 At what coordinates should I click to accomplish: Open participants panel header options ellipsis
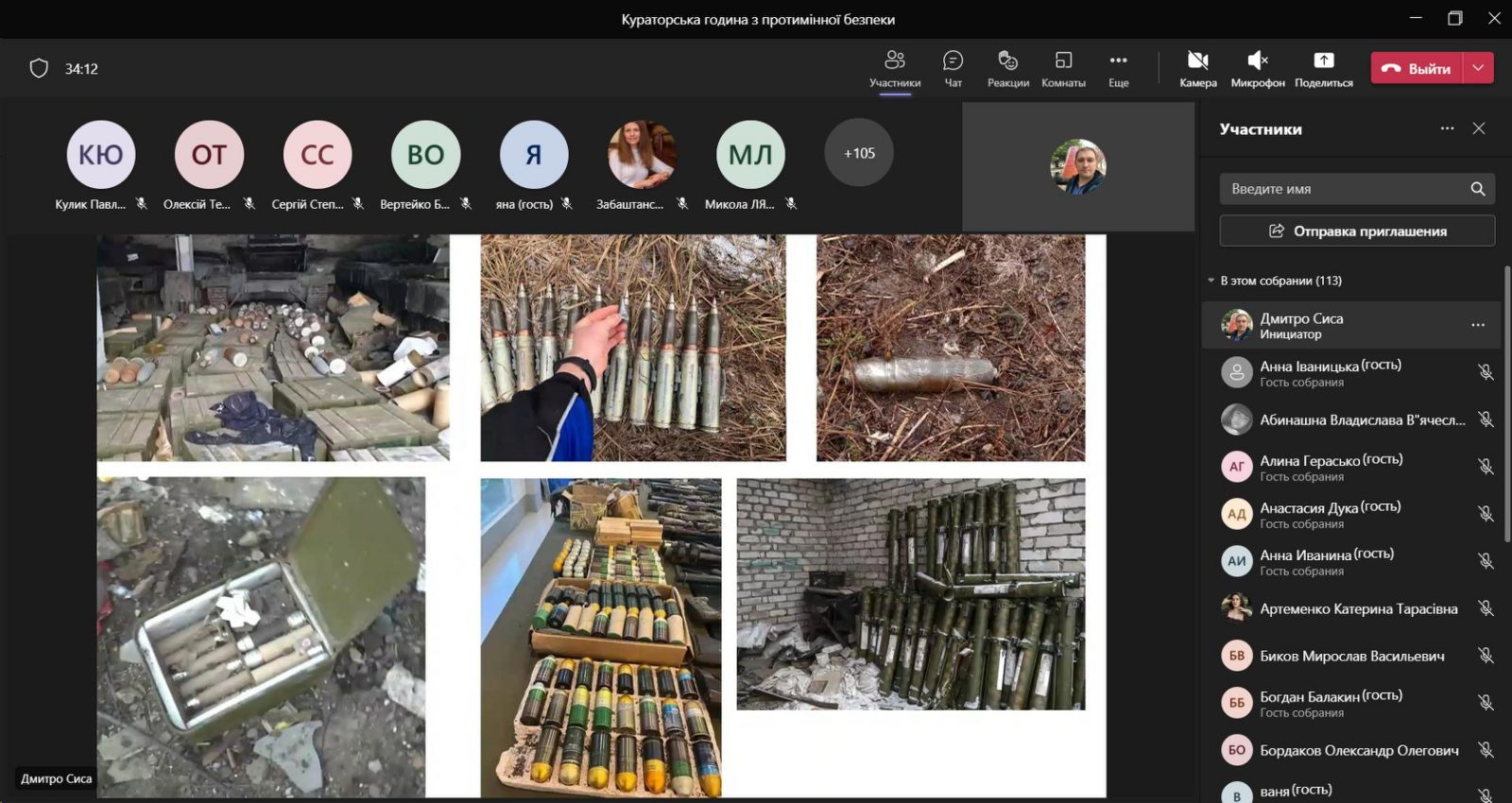pyautogui.click(x=1447, y=128)
